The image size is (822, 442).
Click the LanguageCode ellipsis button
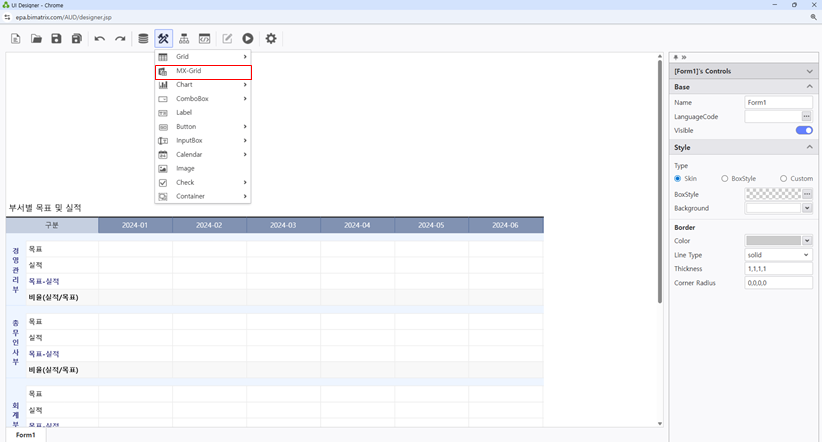[x=806, y=116]
